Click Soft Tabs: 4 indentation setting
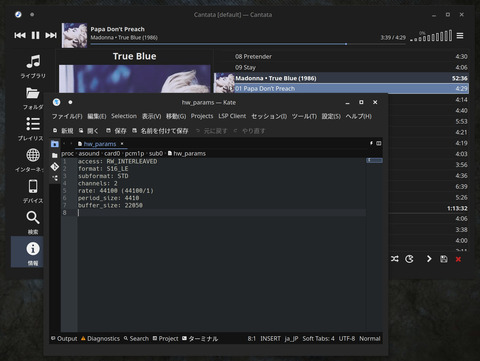The image size is (480, 361). click(x=318, y=339)
